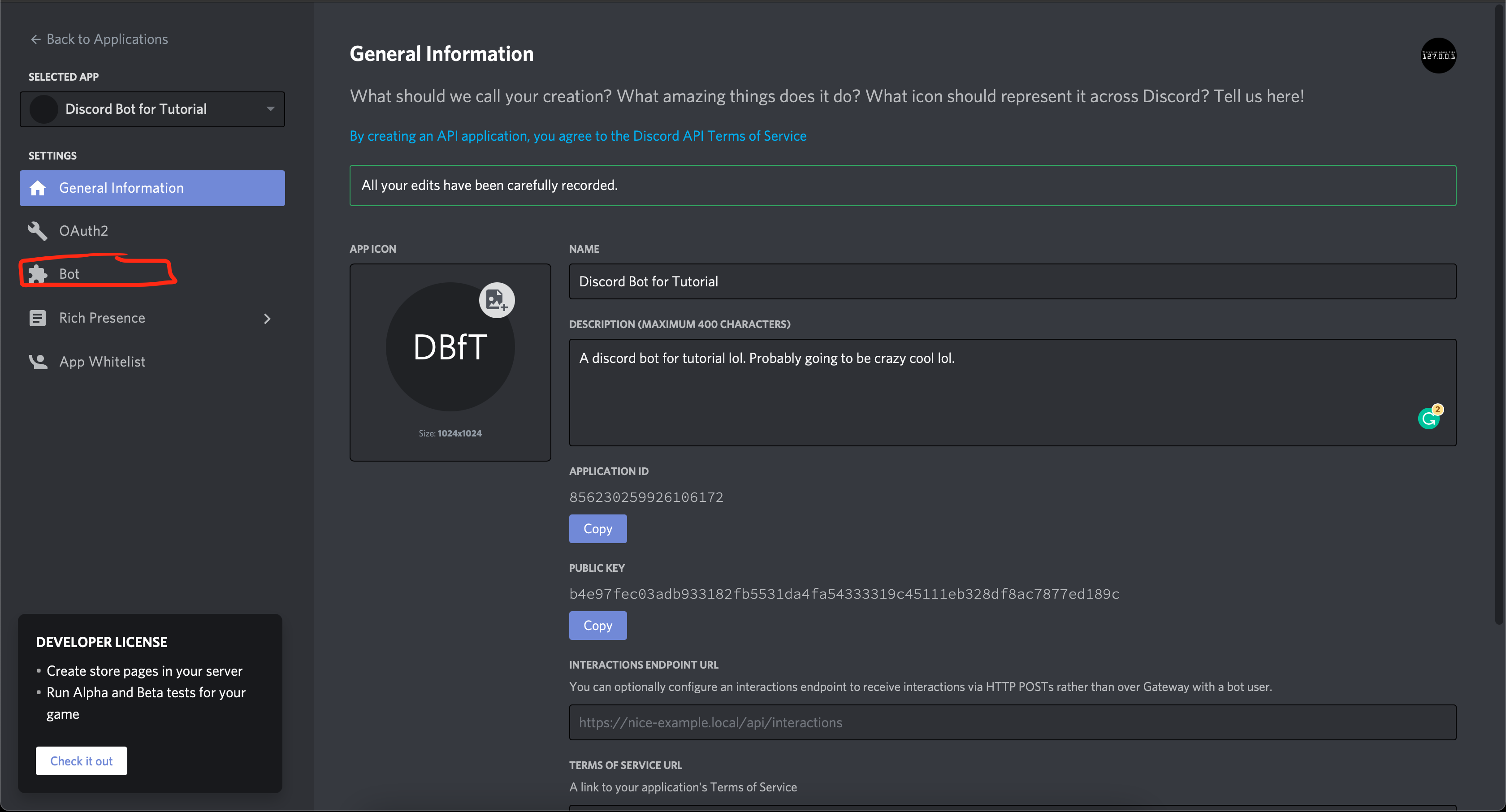Click the NAME text input field
The height and width of the screenshot is (812, 1506).
click(x=1012, y=281)
